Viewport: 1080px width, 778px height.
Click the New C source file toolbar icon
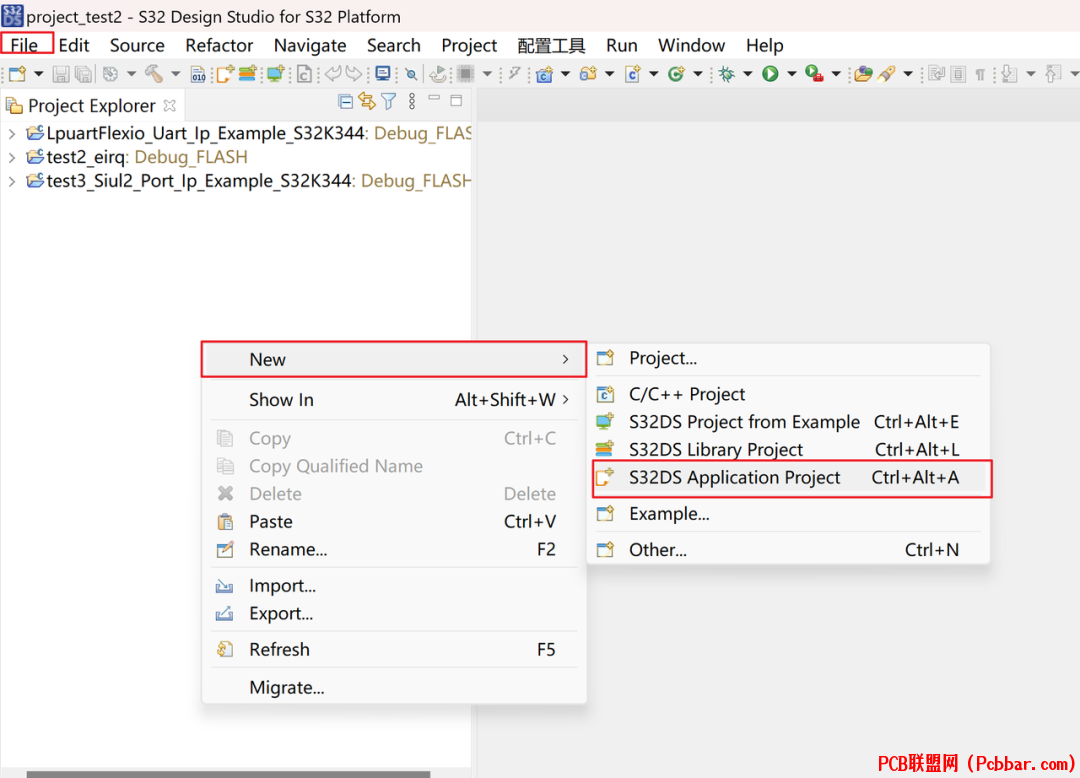click(633, 74)
